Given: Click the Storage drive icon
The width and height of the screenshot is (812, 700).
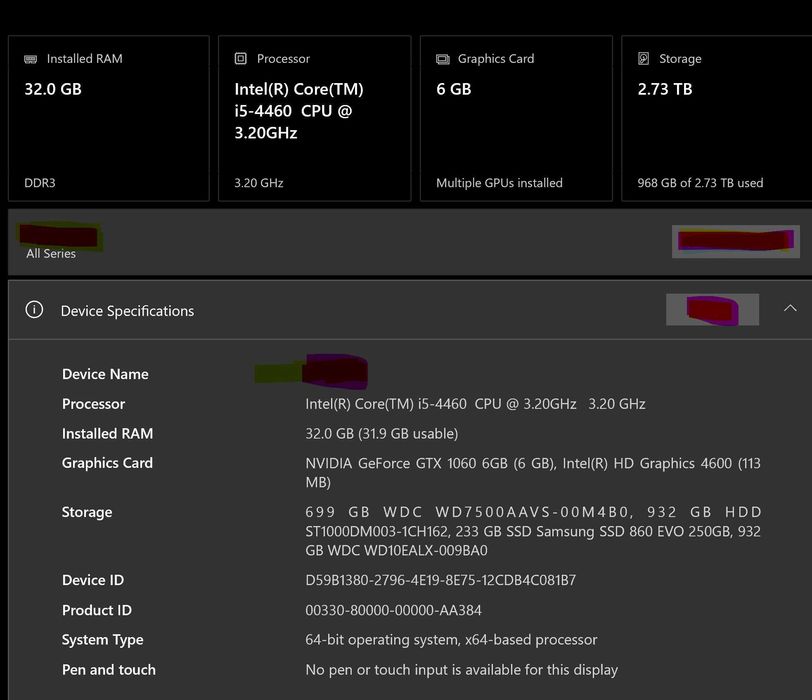Looking at the screenshot, I should [644, 59].
